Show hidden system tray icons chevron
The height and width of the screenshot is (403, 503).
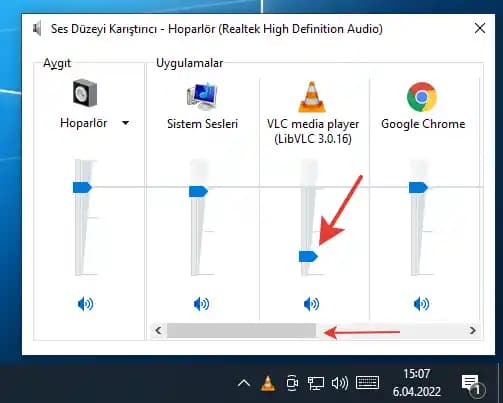pyautogui.click(x=244, y=383)
